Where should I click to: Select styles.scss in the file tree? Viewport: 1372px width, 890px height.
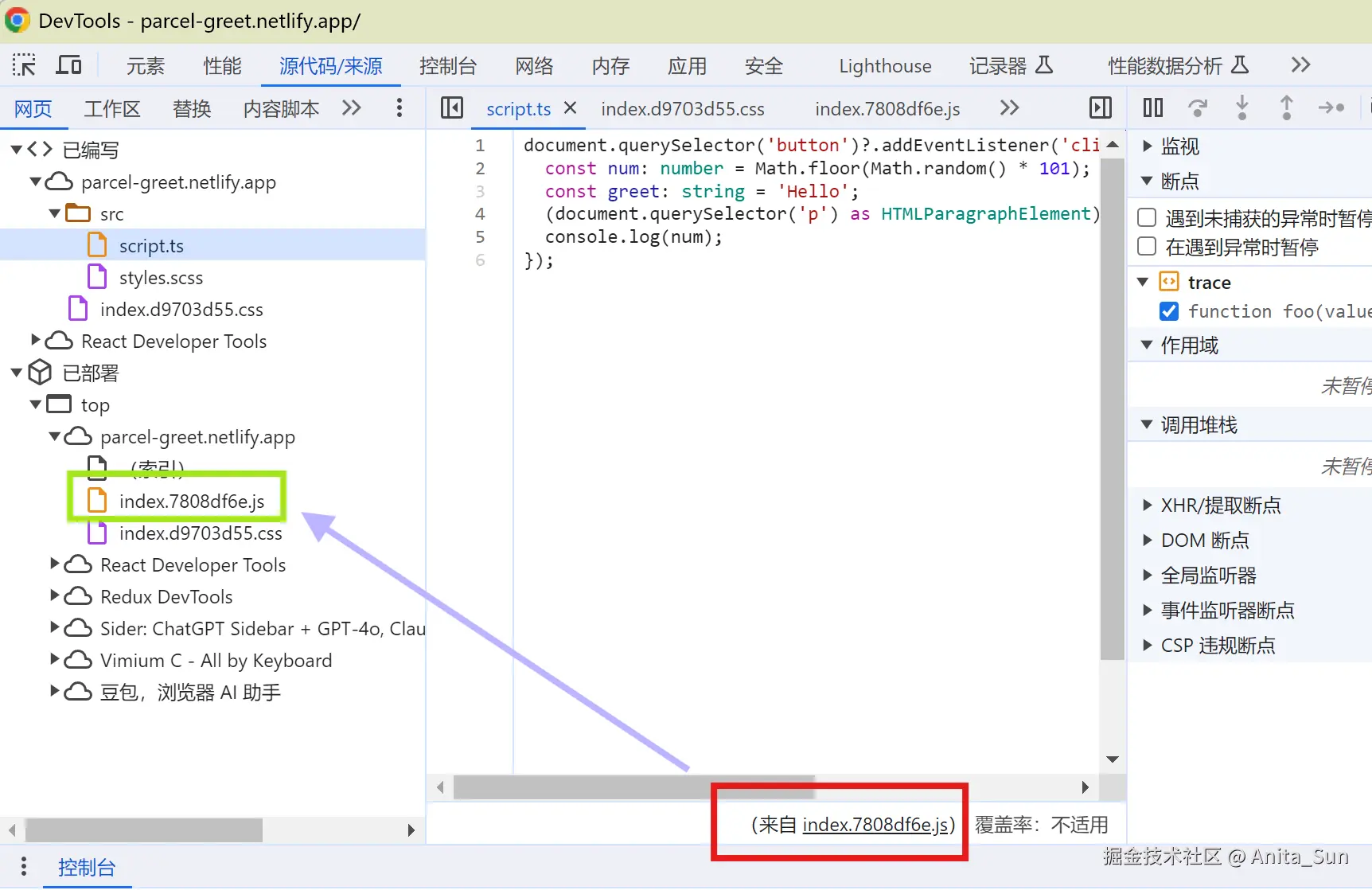coord(161,277)
